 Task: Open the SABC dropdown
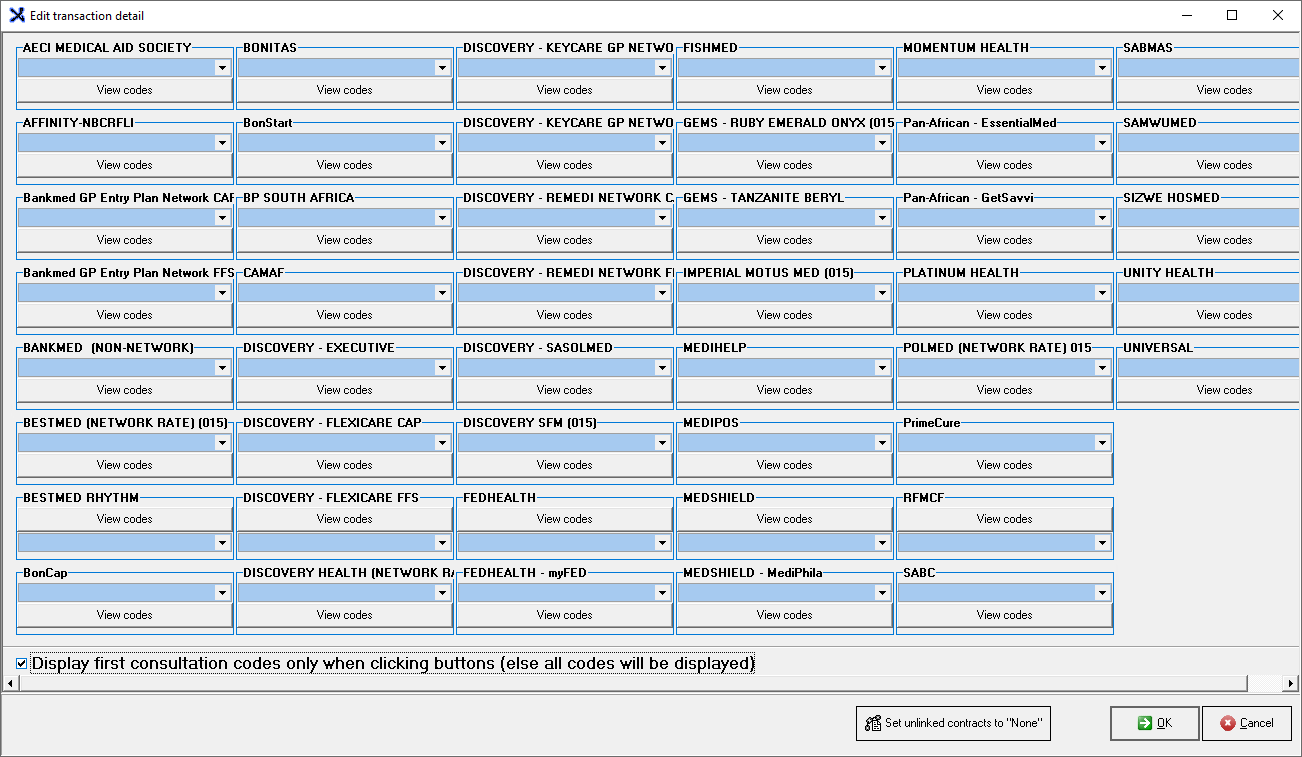(x=1102, y=593)
